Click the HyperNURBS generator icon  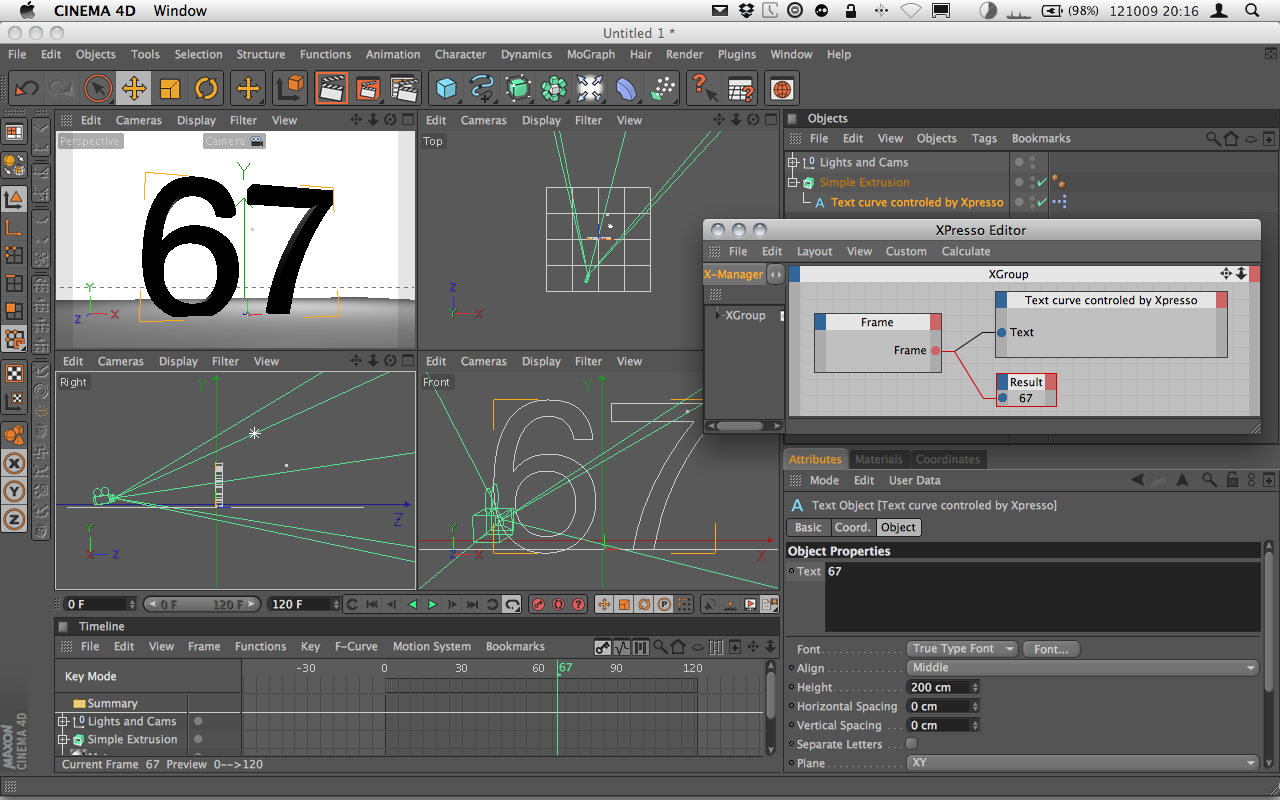pyautogui.click(x=518, y=88)
